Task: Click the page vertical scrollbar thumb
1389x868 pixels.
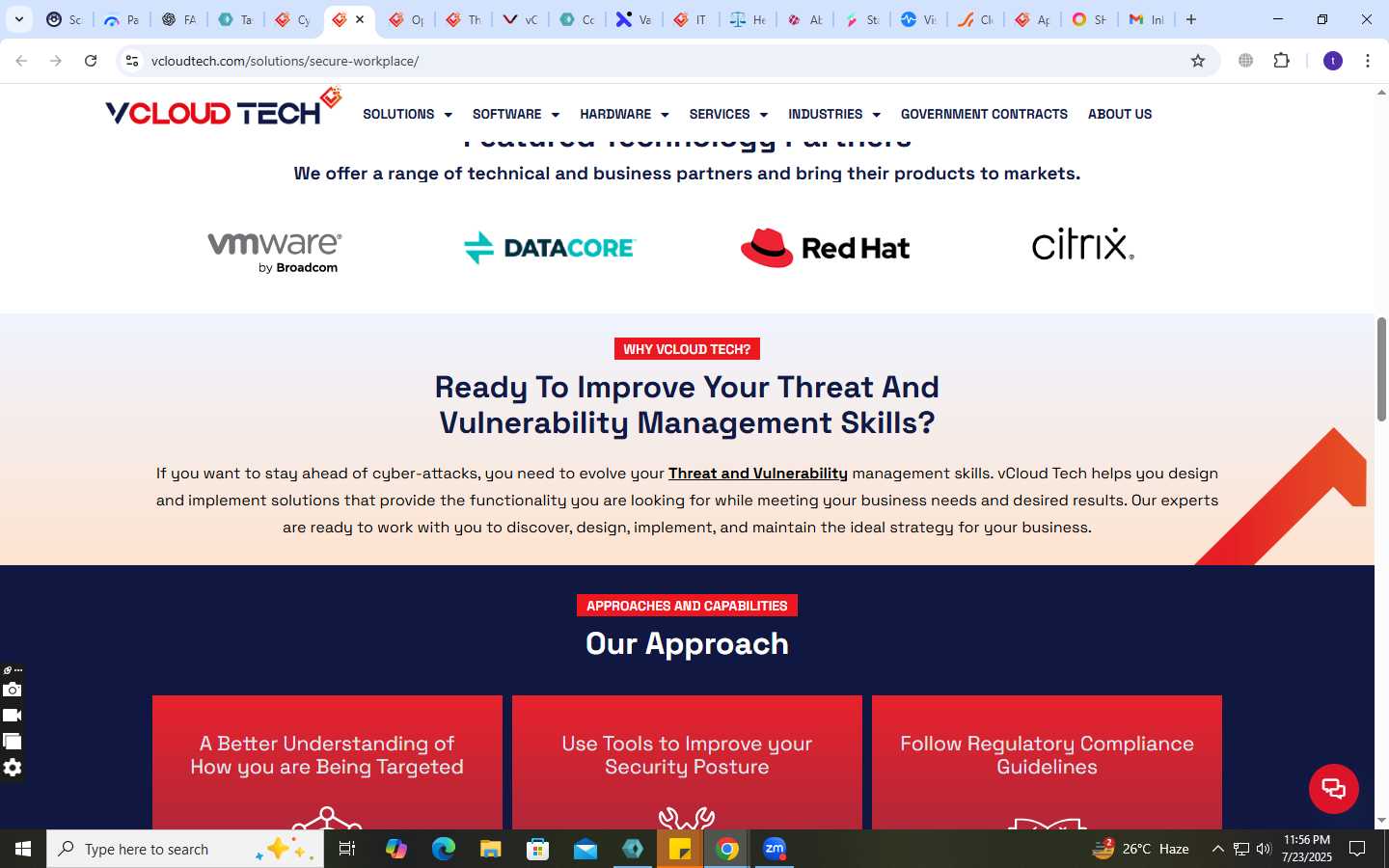Action: pyautogui.click(x=1381, y=368)
